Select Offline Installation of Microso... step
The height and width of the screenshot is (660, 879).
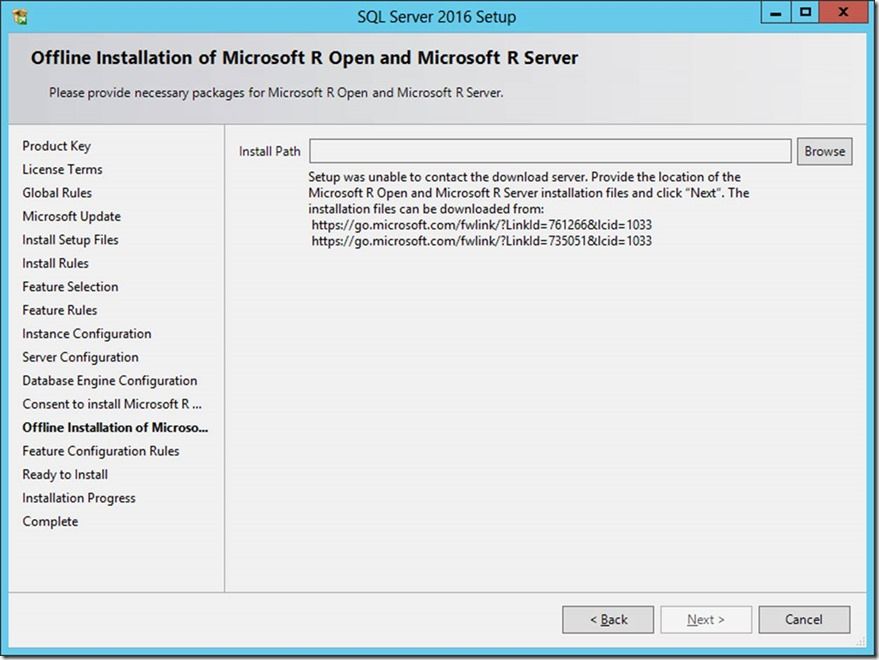(x=115, y=428)
